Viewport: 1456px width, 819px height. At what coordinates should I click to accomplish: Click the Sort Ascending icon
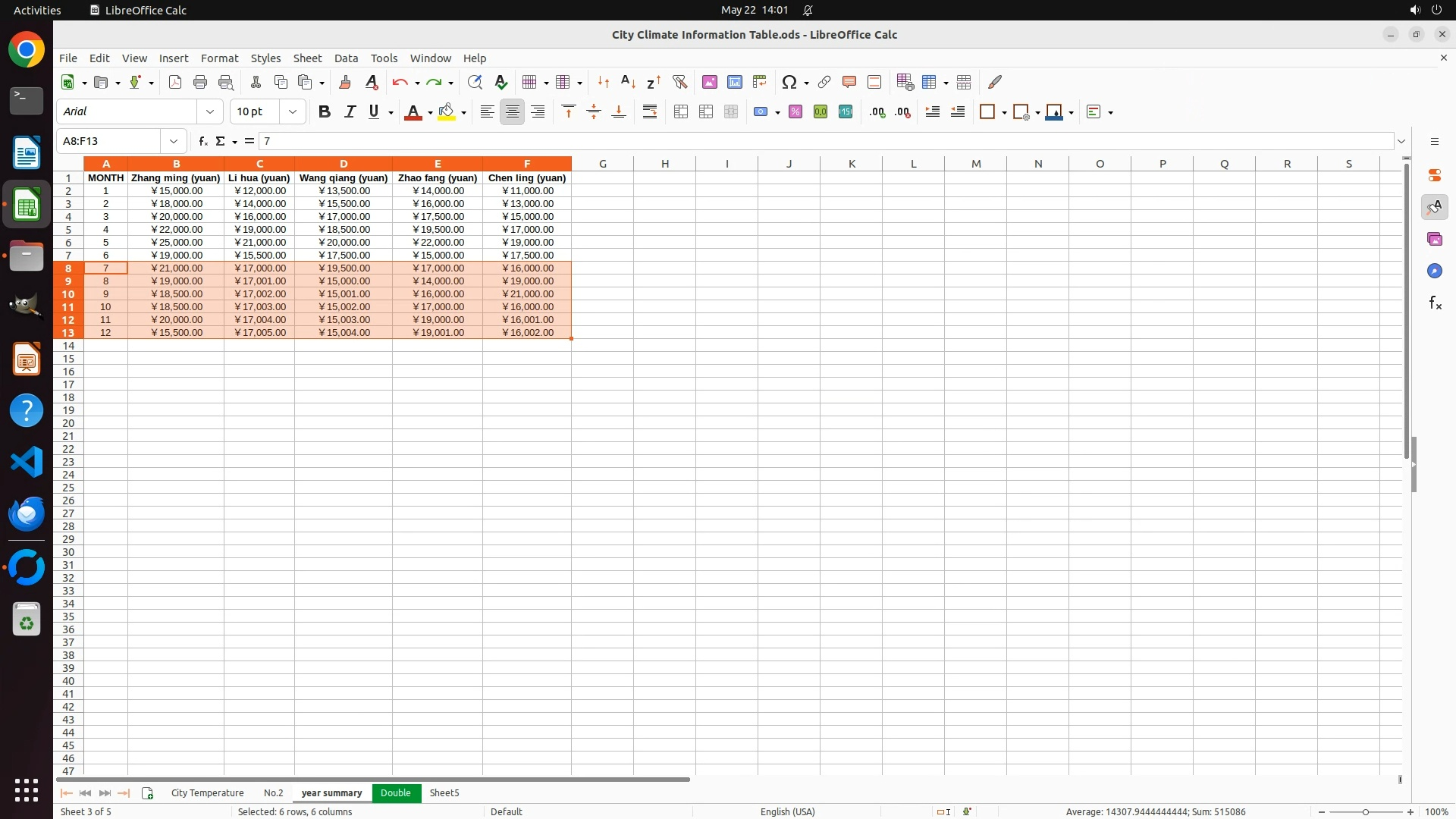coord(628,82)
